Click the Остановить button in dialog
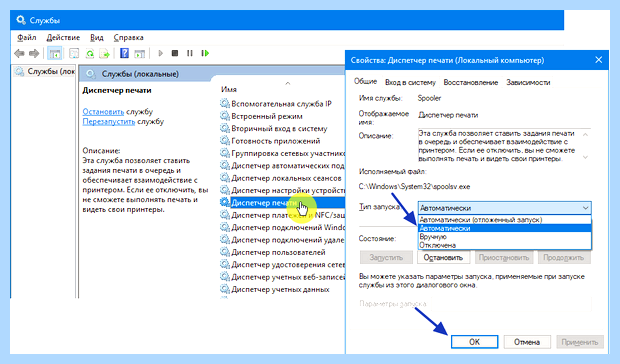This screenshot has height=364, width=620. [x=443, y=257]
